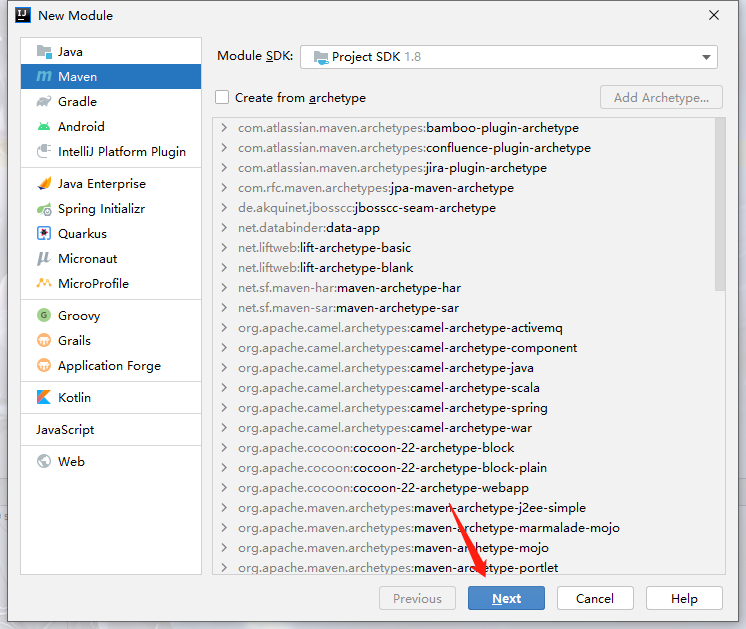The image size is (746, 629).
Task: Expand jira-plugin-archetype chevron
Action: (x=224, y=167)
